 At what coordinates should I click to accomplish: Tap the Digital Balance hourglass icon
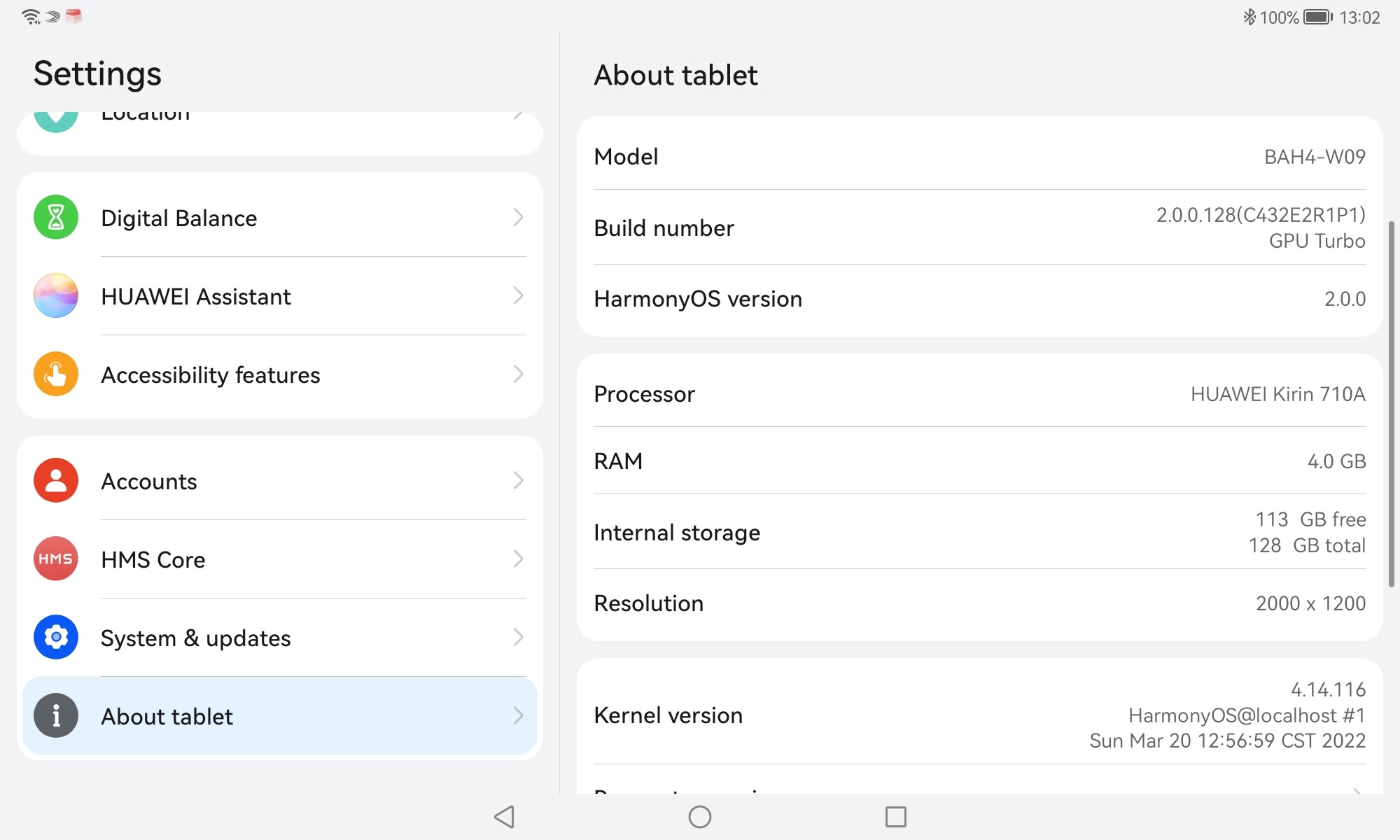[x=56, y=217]
